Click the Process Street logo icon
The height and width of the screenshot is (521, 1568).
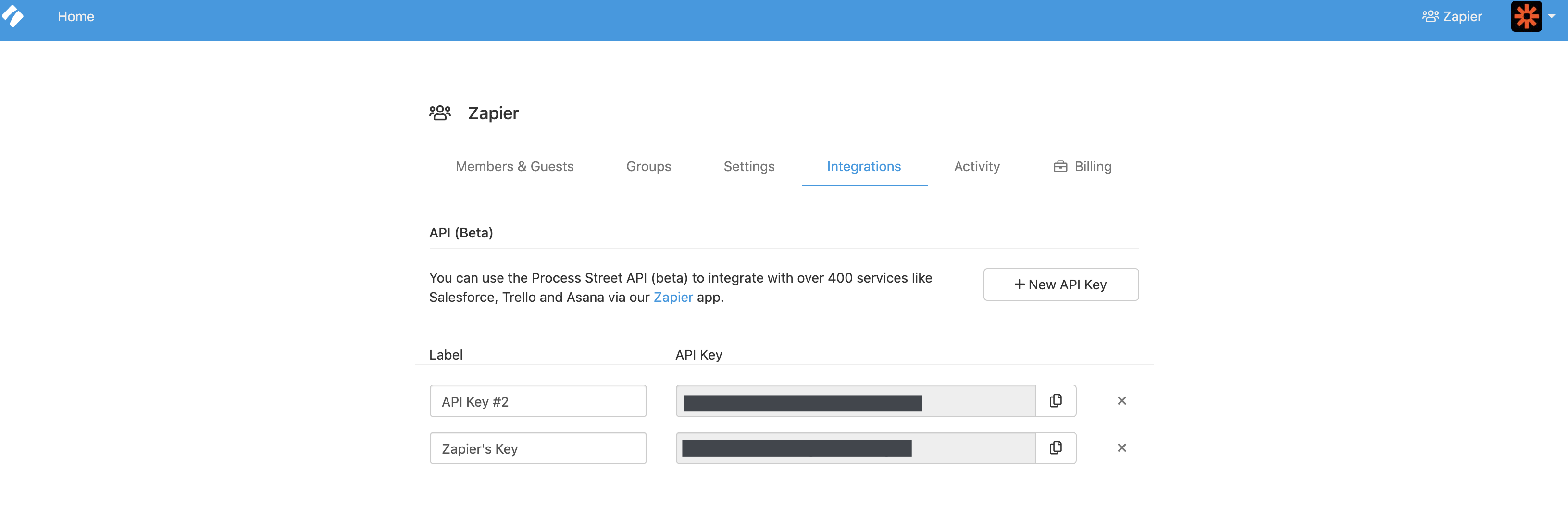pos(13,16)
